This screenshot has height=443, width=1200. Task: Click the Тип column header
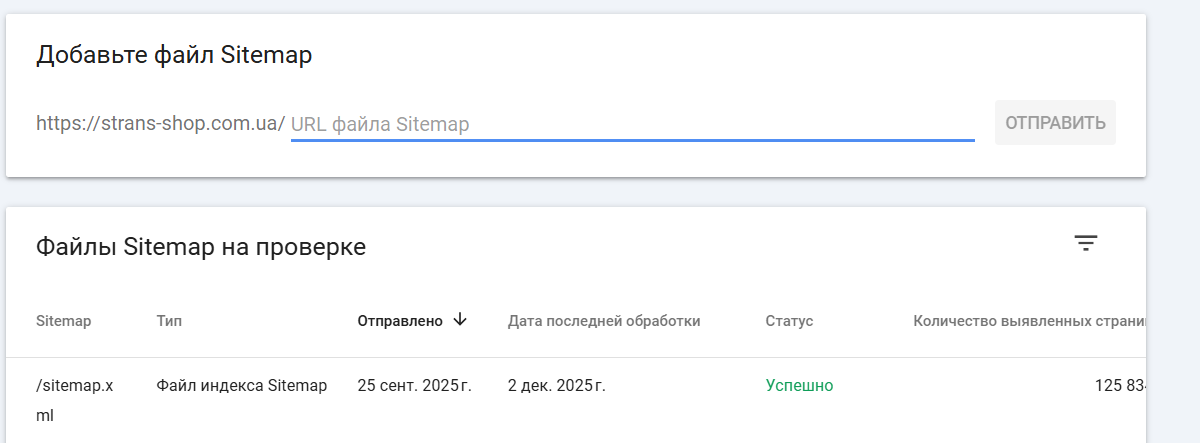pyautogui.click(x=169, y=321)
